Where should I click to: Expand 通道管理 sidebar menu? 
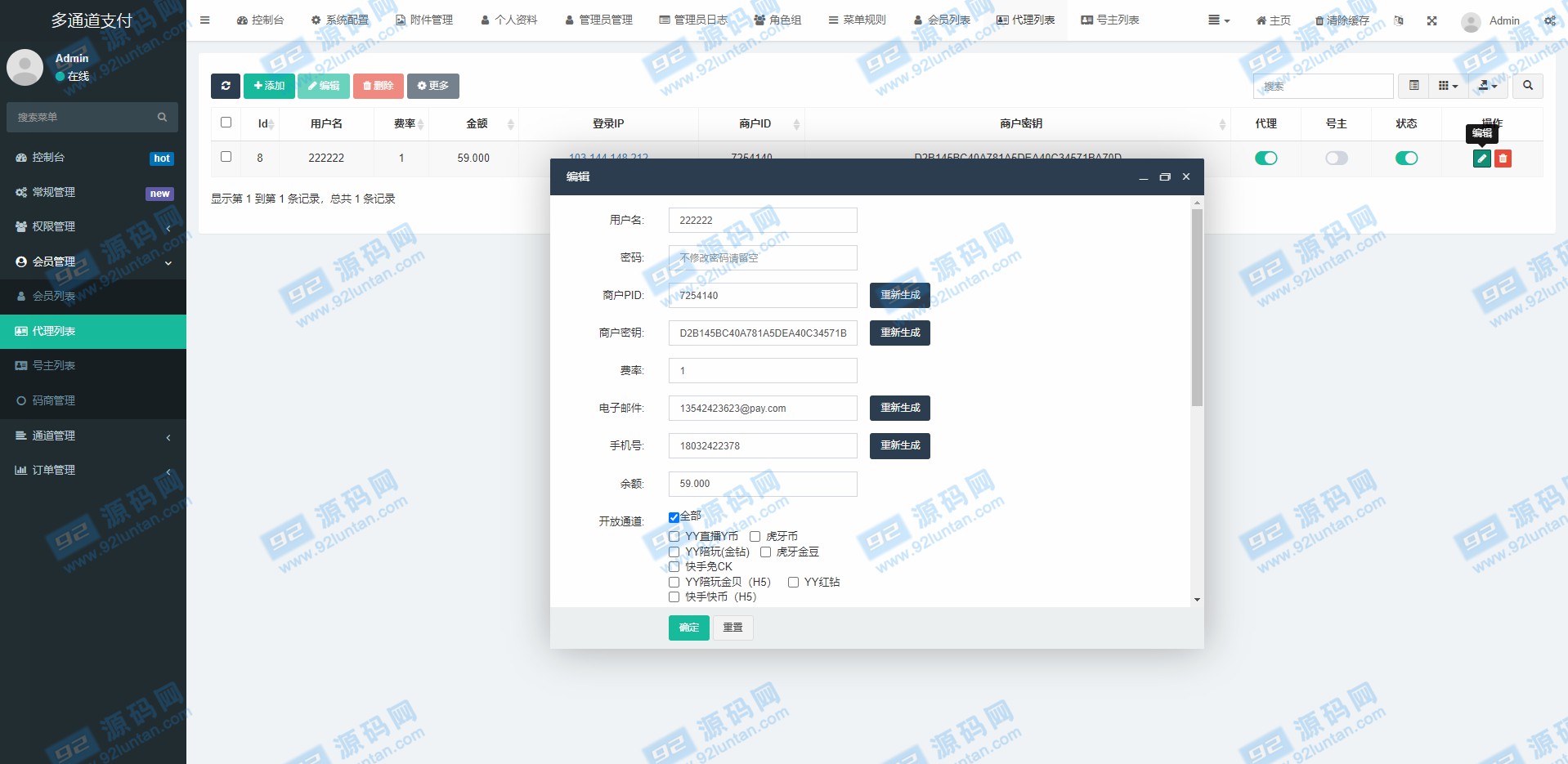[93, 436]
